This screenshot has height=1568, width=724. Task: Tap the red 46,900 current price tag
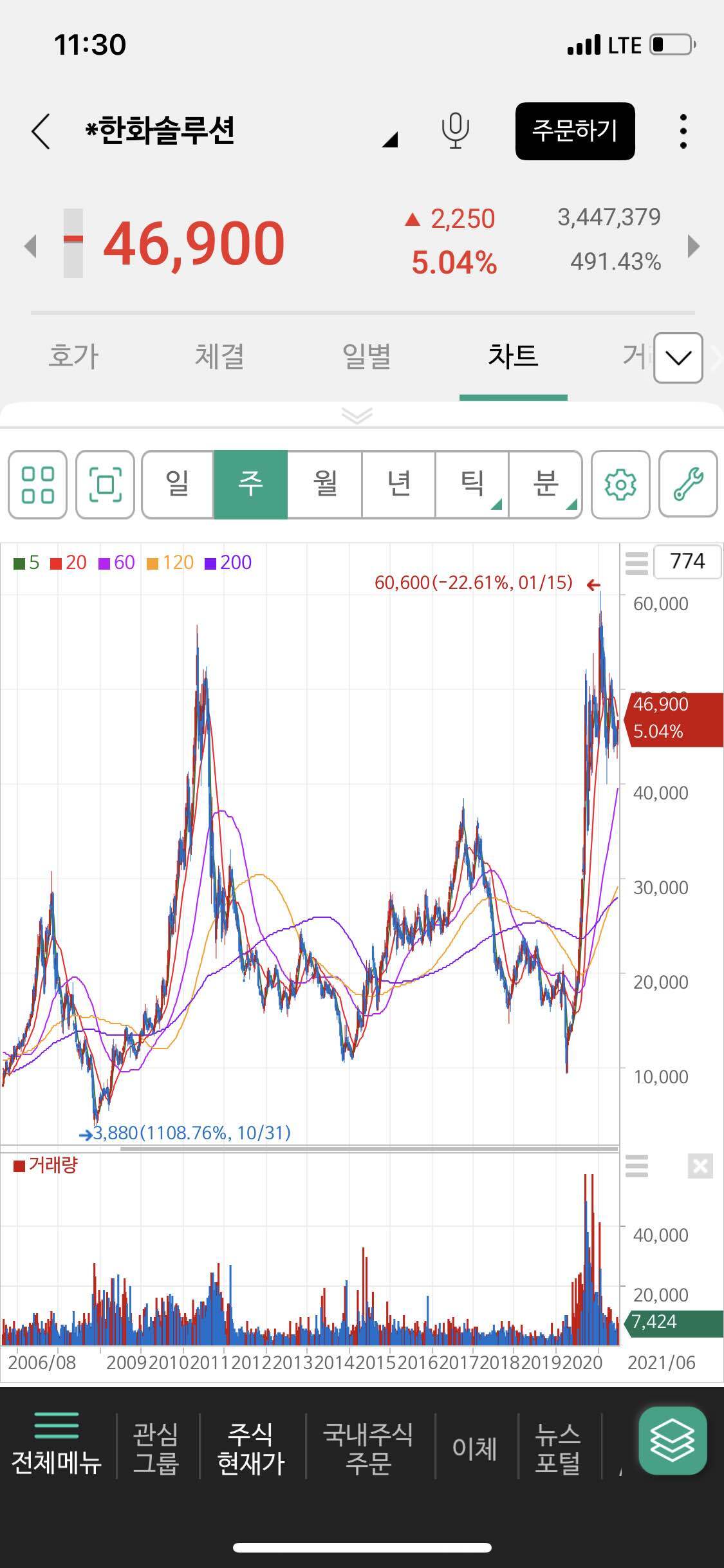pyautogui.click(x=674, y=720)
